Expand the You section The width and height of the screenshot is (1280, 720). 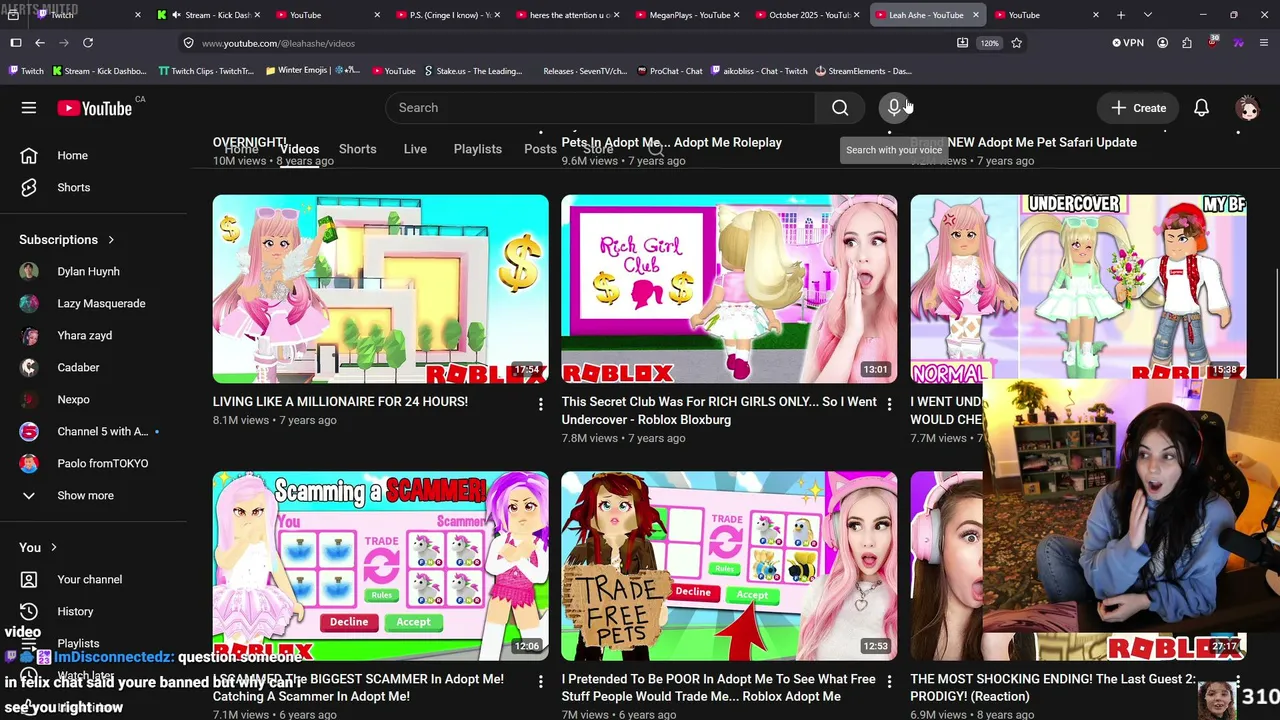[38, 548]
